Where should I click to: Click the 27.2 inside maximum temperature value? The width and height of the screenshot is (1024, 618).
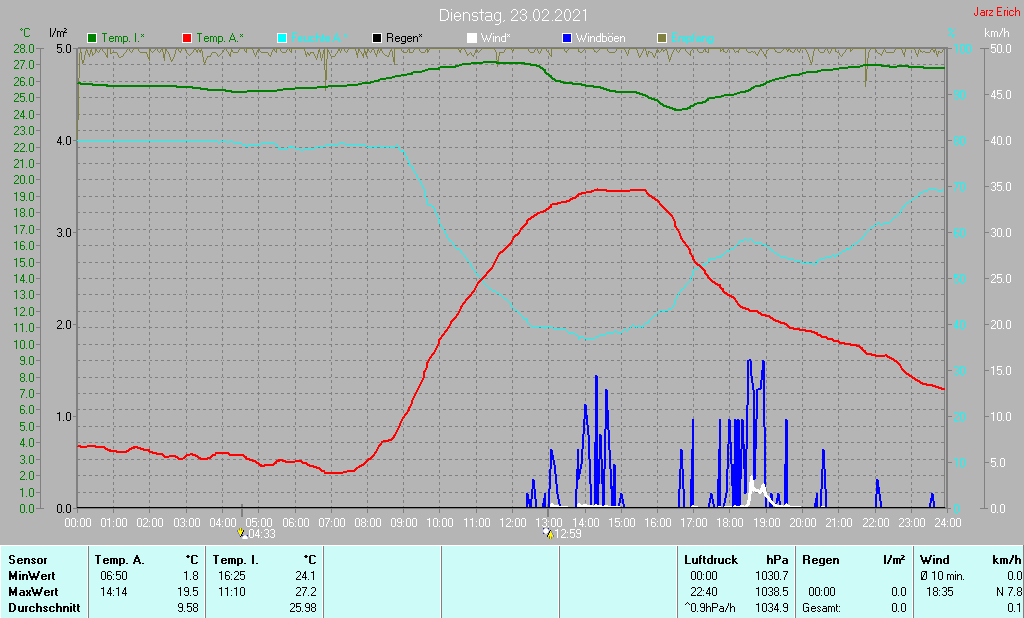[306, 592]
